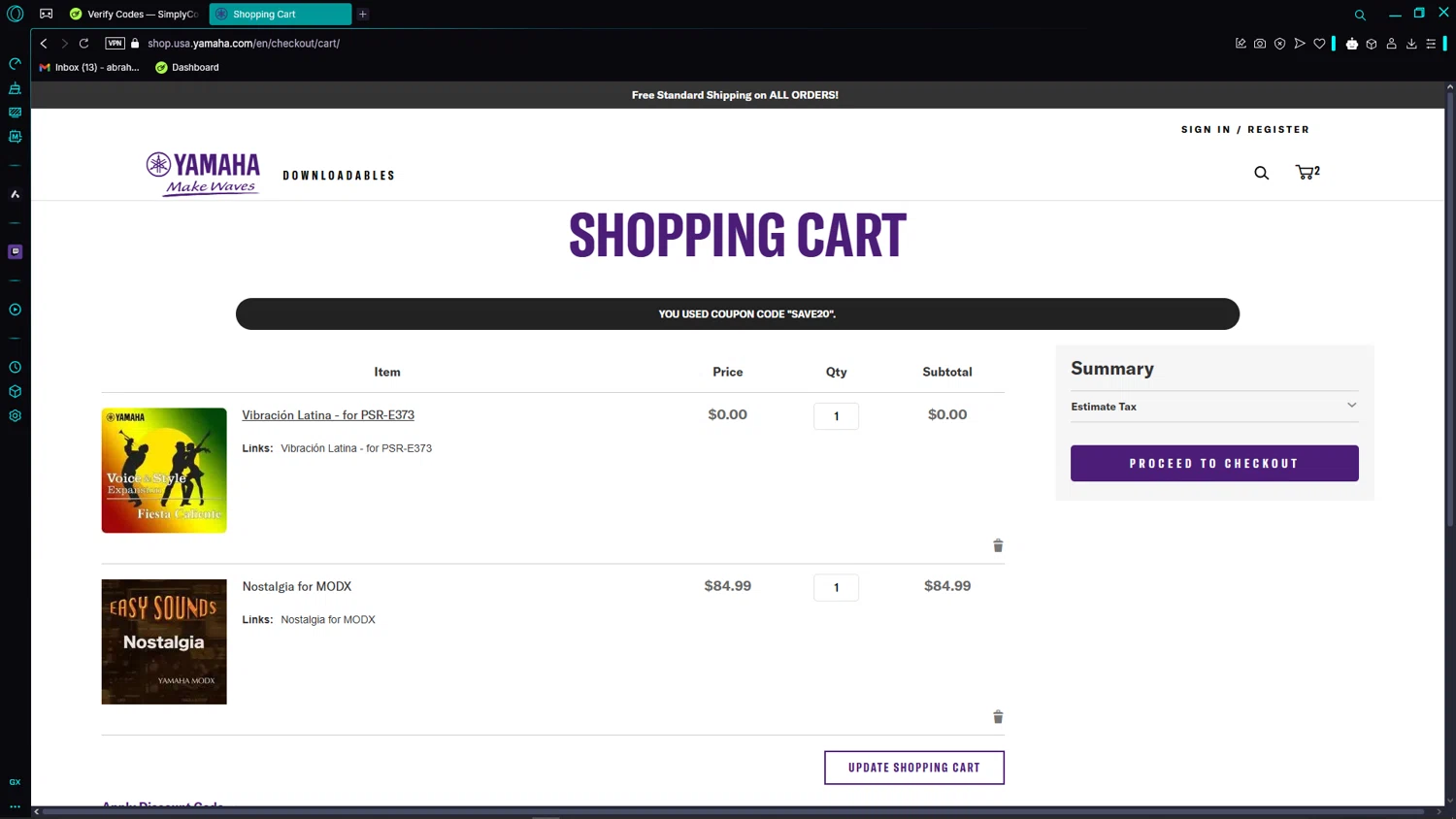This screenshot has width=1456, height=819.
Task: Click the Update Shopping Cart button
Action: pyautogui.click(x=914, y=768)
